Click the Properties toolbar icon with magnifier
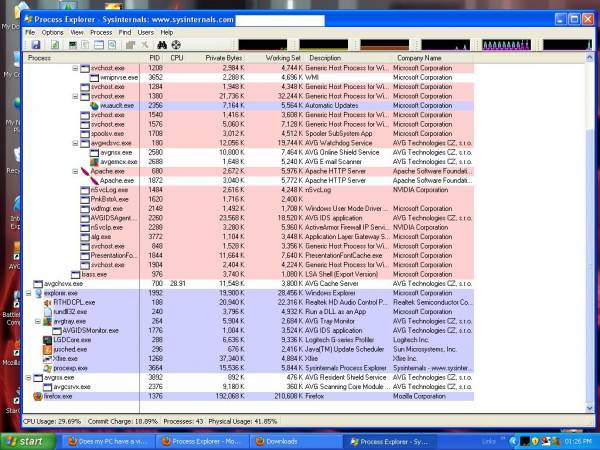The width and height of the screenshot is (600, 450). point(112,45)
